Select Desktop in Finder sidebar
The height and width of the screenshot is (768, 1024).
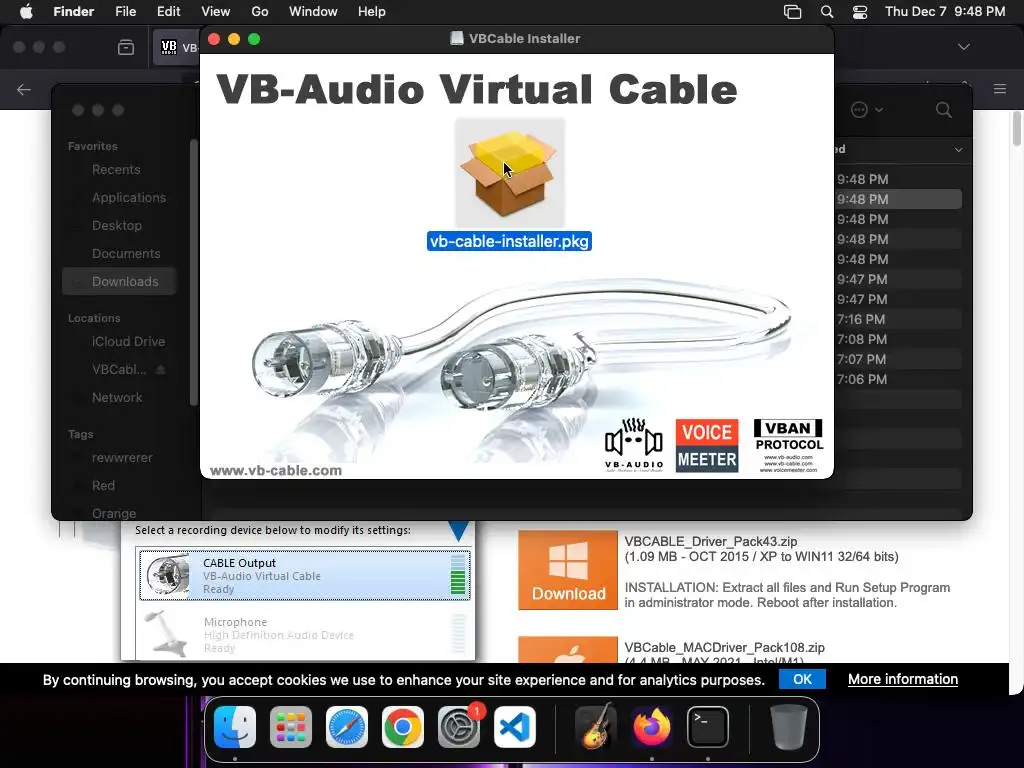coord(117,226)
